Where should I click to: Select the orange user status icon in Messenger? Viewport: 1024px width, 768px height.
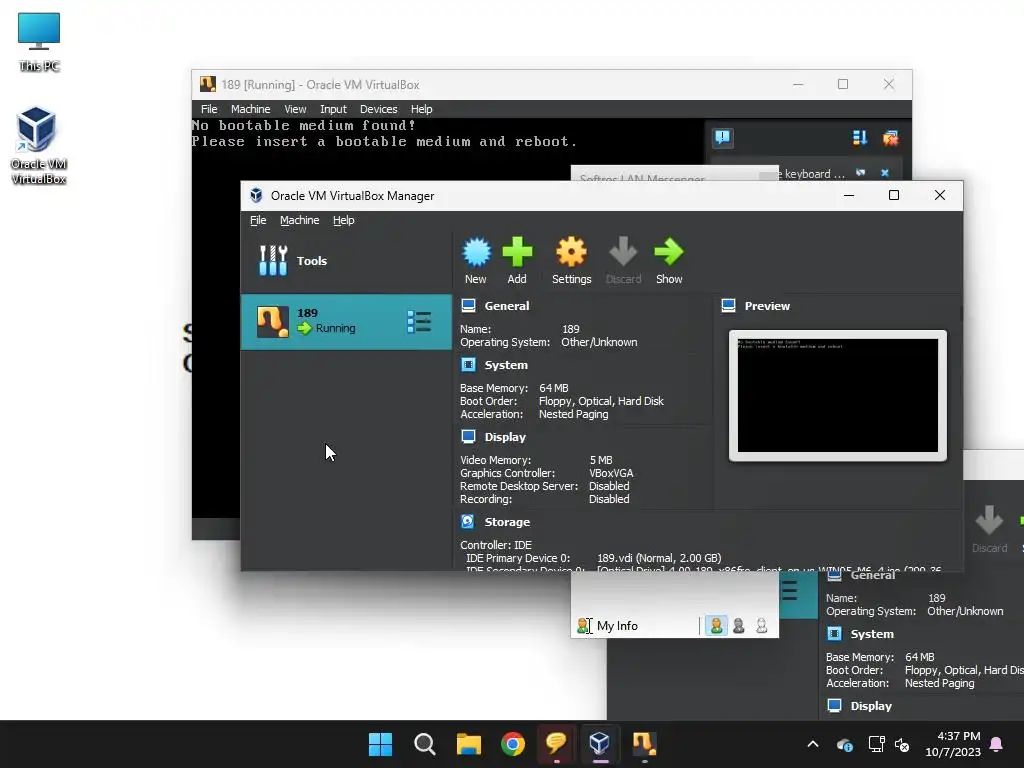716,626
